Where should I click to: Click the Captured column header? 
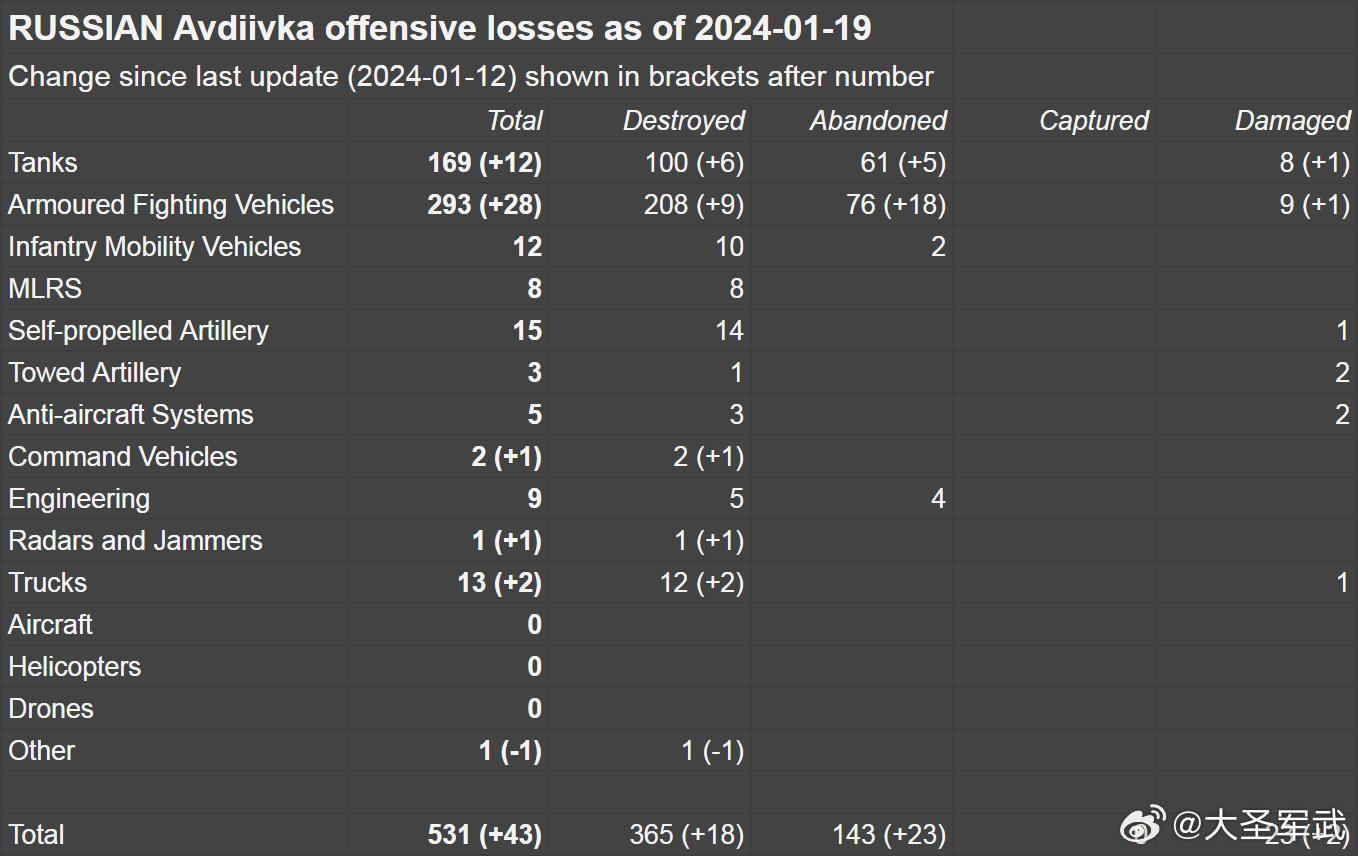[x=1093, y=121]
